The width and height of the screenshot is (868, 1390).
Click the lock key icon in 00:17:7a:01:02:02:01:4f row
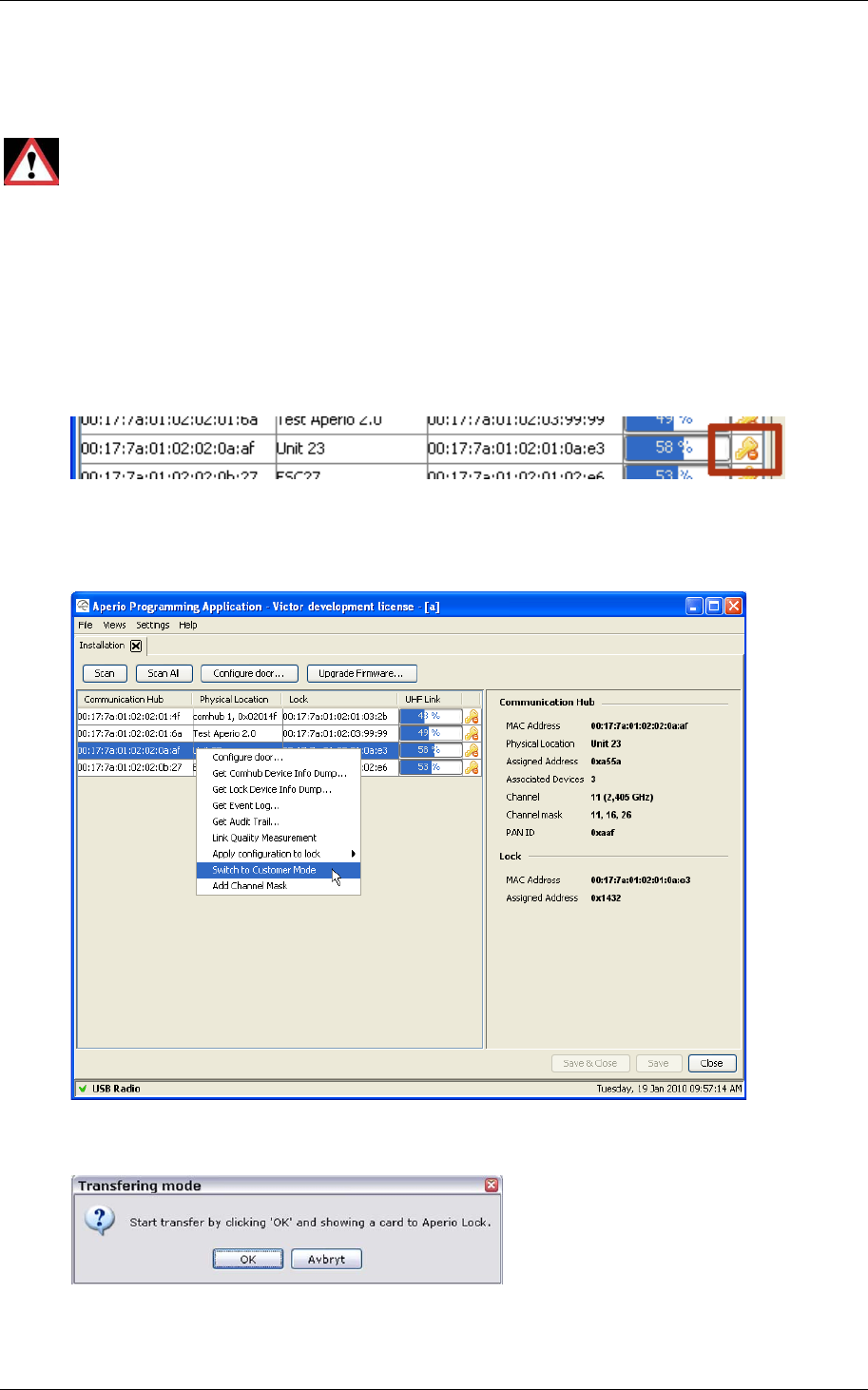472,717
